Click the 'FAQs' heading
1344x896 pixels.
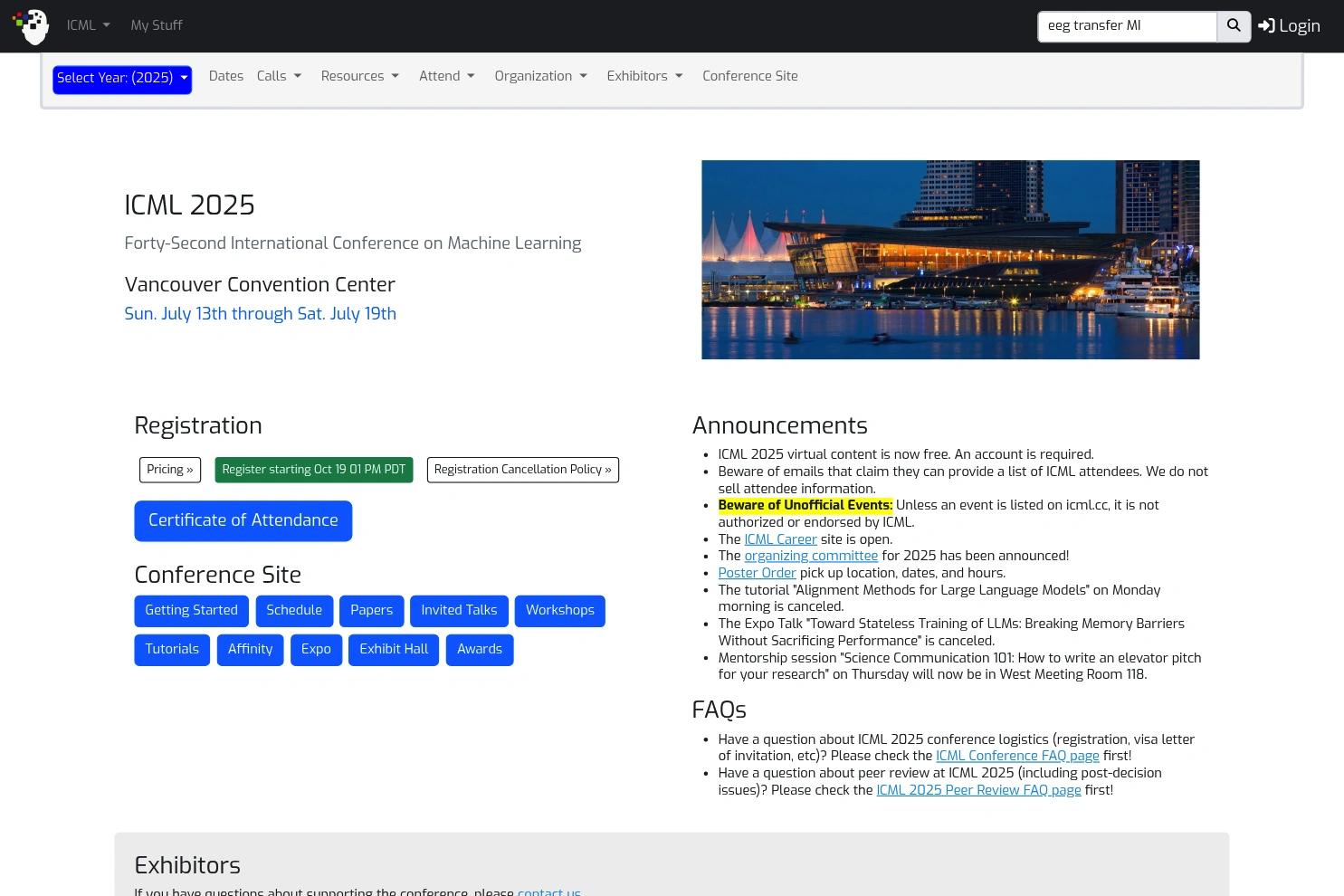[x=720, y=710]
